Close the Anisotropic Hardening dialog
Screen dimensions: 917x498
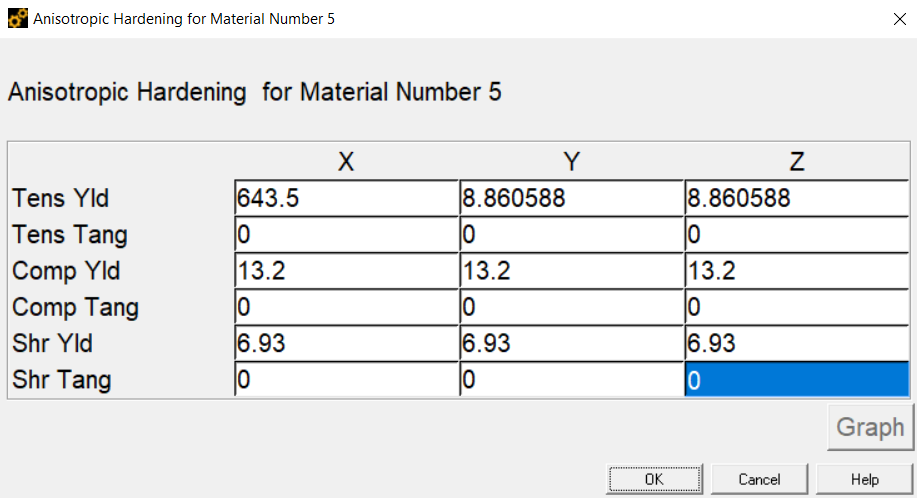click(899, 19)
